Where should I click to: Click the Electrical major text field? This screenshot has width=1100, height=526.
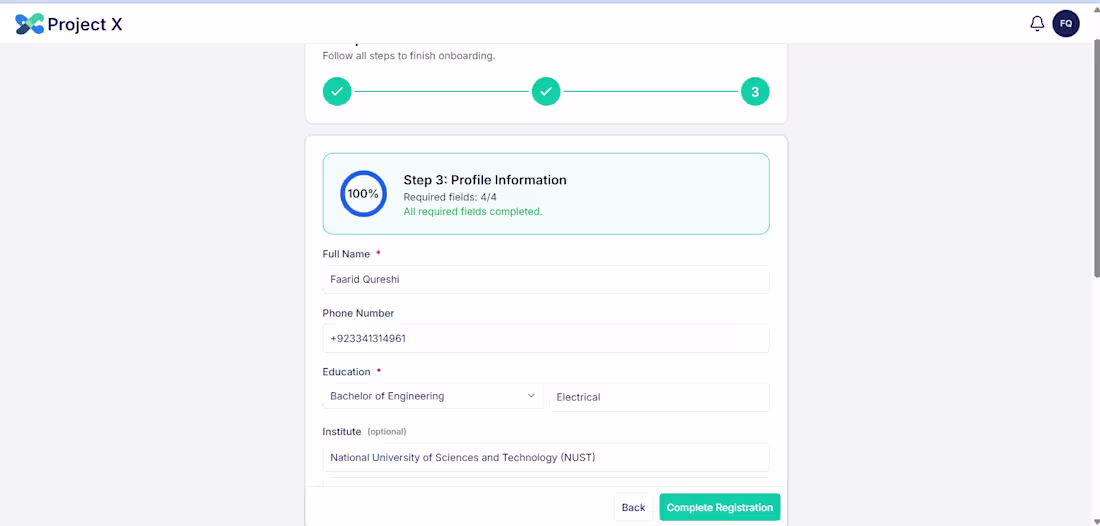coord(659,398)
